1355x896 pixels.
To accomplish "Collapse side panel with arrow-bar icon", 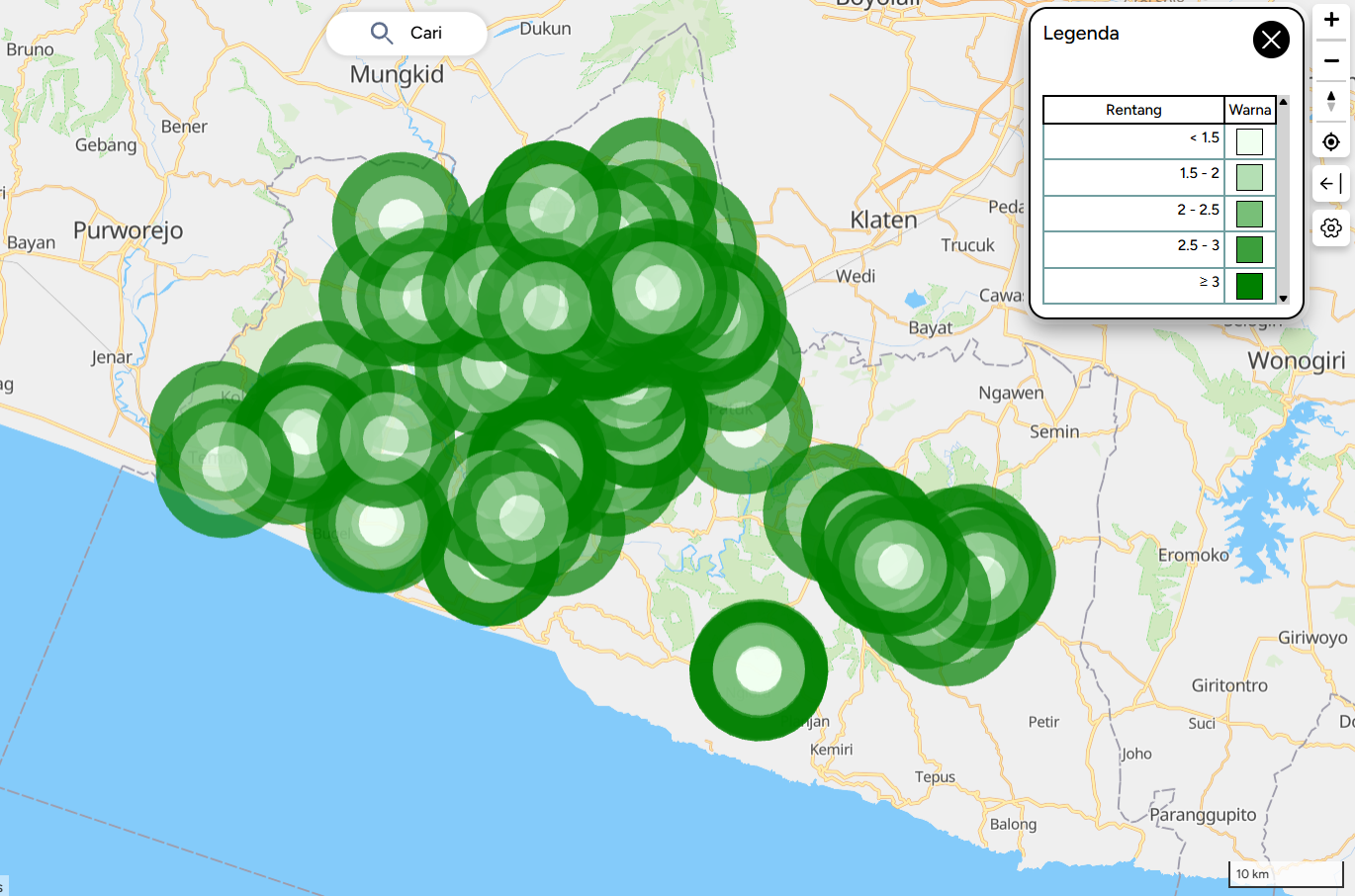I will [x=1331, y=183].
